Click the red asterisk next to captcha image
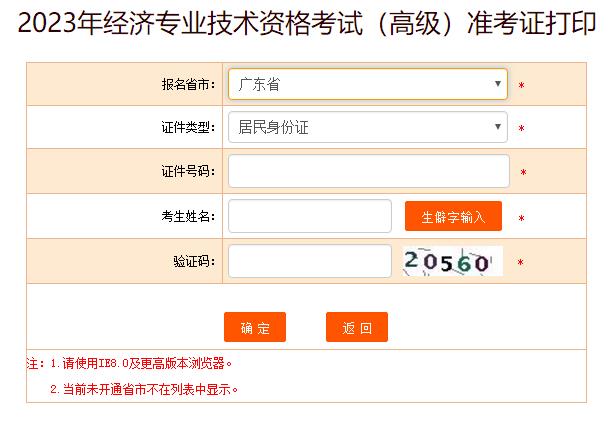This screenshot has height=425, width=611. point(520,262)
